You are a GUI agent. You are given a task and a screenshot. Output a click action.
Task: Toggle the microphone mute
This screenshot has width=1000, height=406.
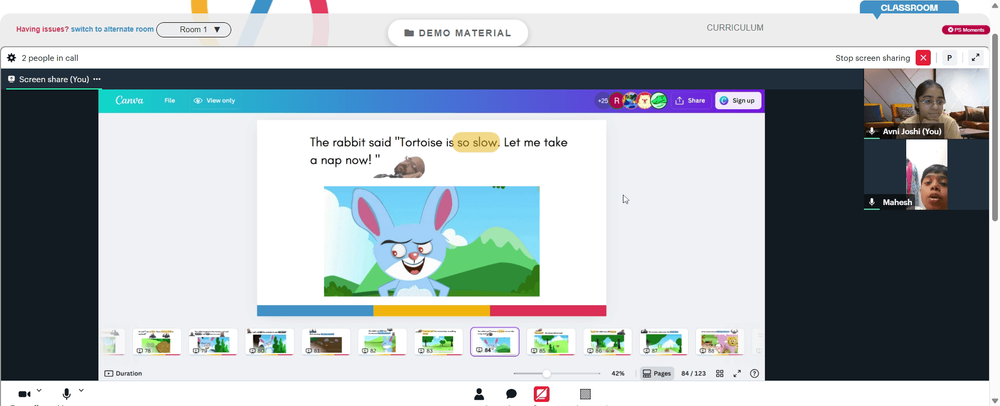point(66,394)
